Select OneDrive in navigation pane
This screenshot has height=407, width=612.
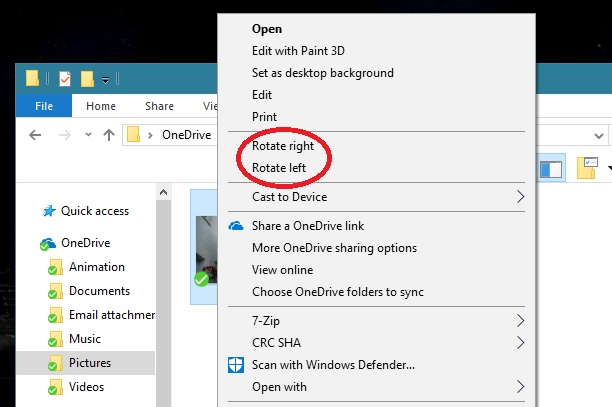pyautogui.click(x=85, y=243)
